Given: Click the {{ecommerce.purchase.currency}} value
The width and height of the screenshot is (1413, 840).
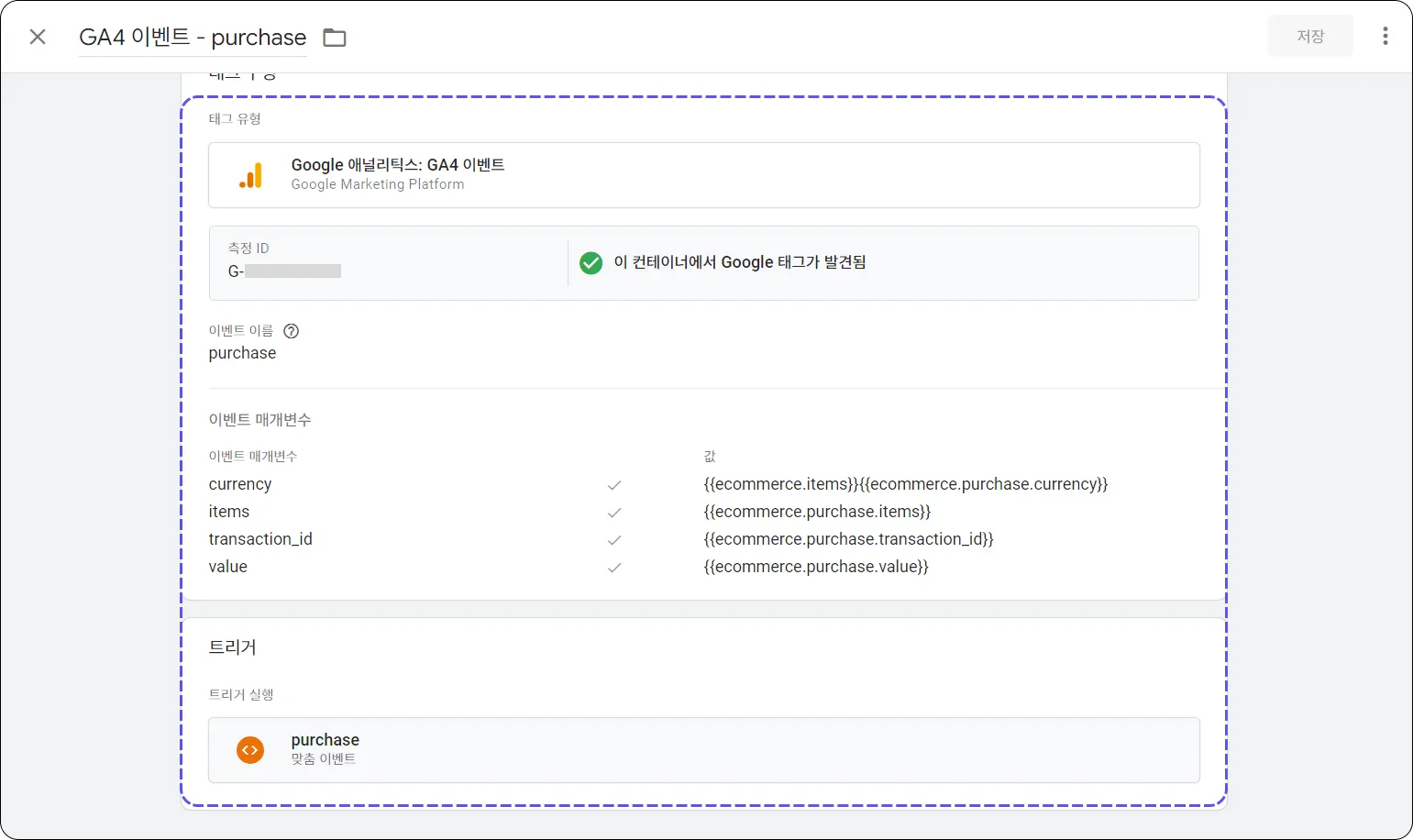Looking at the screenshot, I should click(x=984, y=484).
